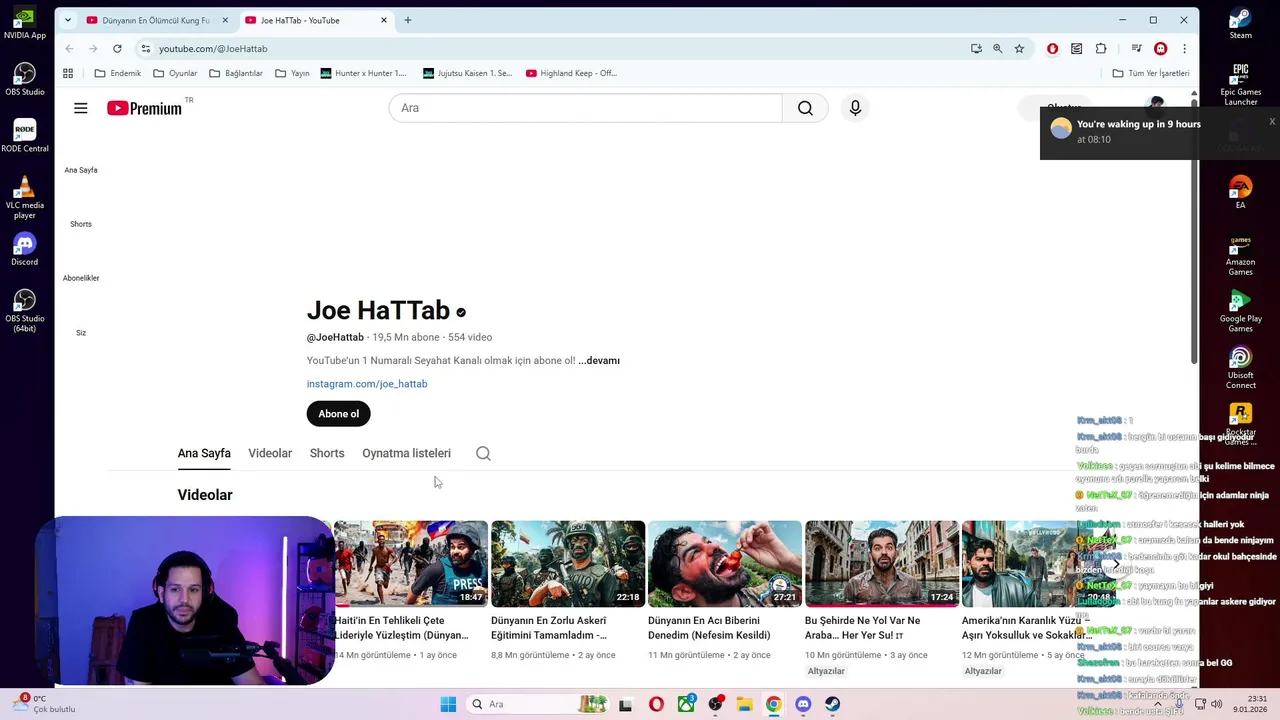Go back to the previous page in Chrome
The width and height of the screenshot is (1280, 720).
click(x=69, y=48)
